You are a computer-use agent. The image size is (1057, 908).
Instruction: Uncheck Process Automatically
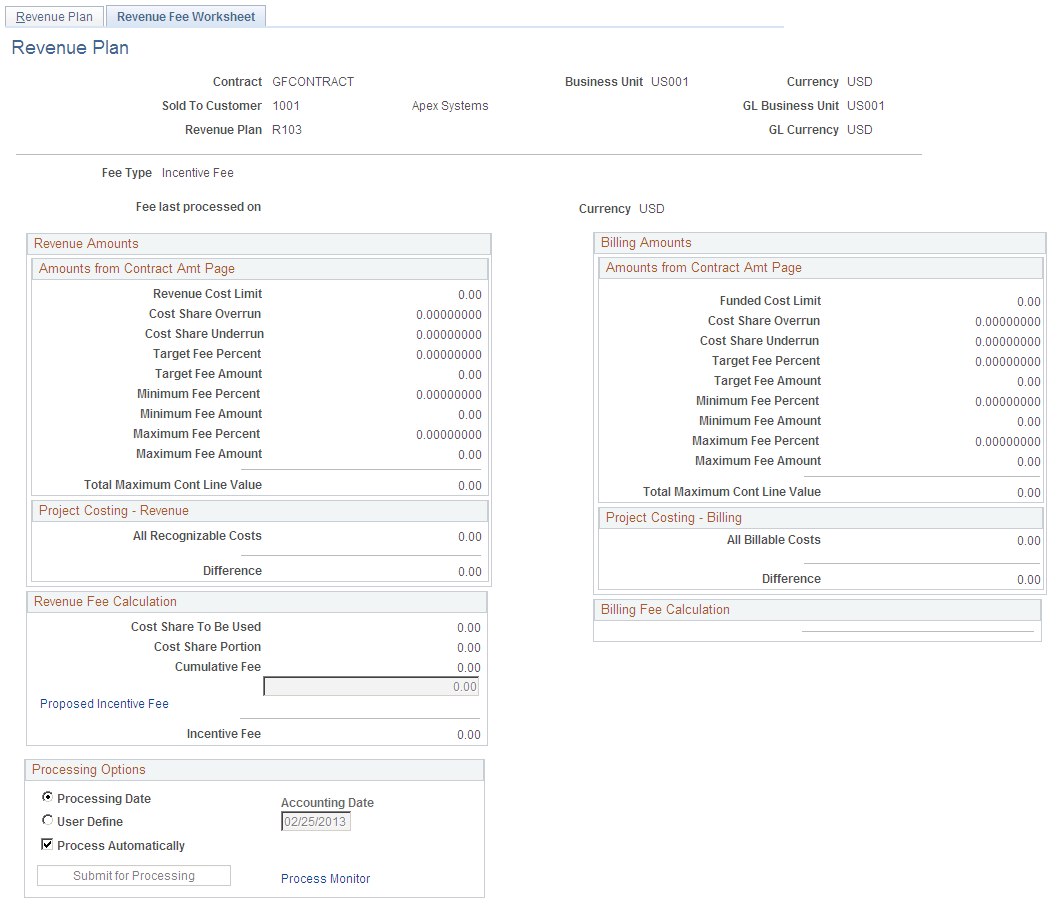tap(47, 845)
